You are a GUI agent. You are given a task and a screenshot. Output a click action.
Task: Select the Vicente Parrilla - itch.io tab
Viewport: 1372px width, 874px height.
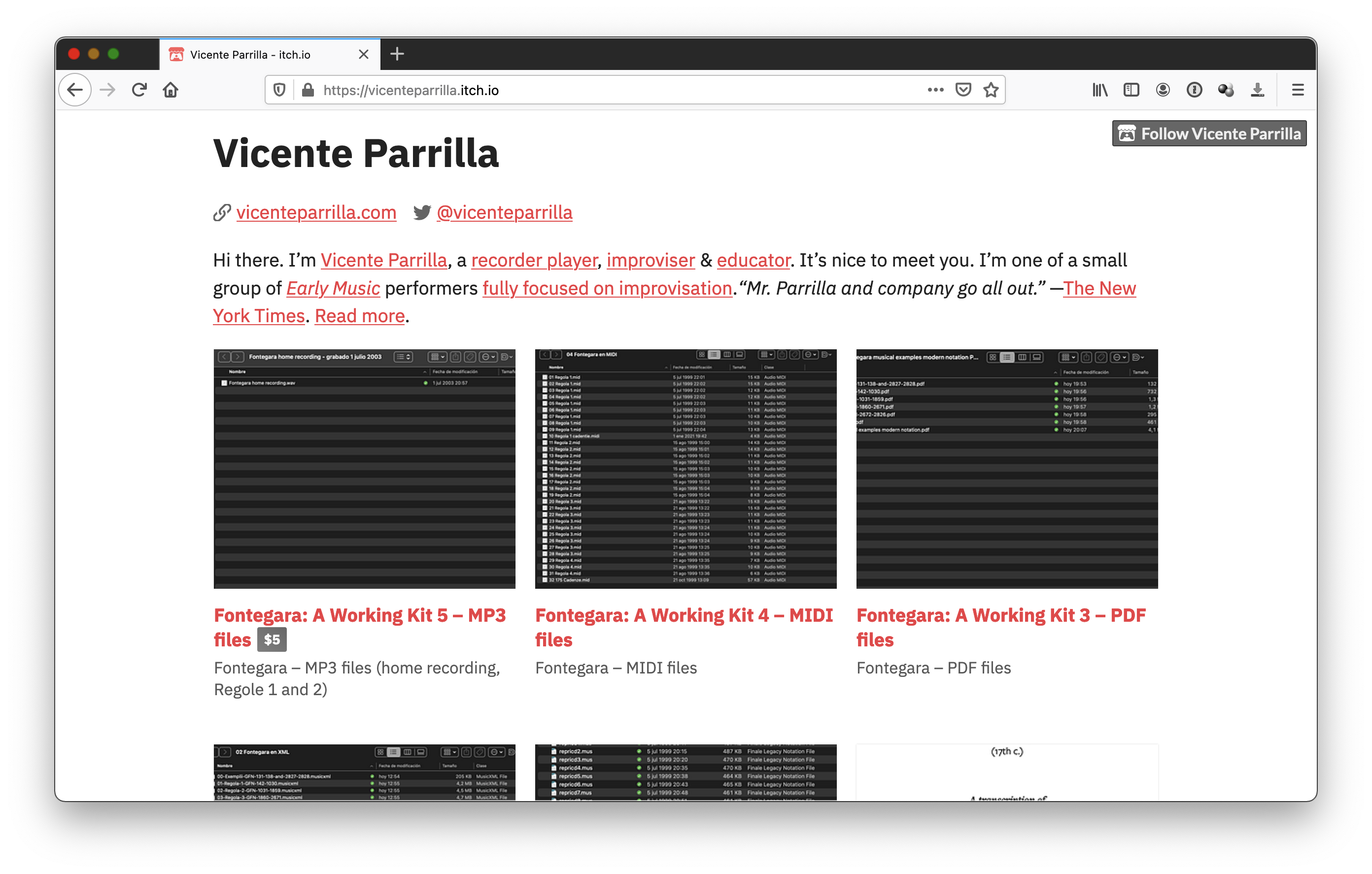tap(270, 54)
